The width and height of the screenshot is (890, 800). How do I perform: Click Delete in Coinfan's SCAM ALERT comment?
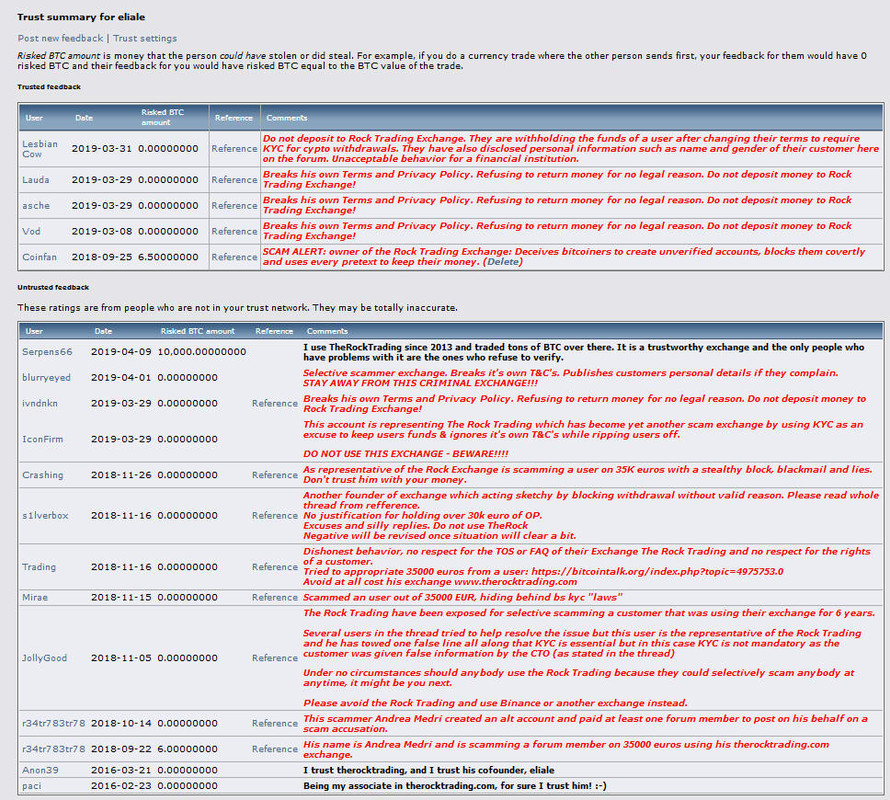click(503, 262)
